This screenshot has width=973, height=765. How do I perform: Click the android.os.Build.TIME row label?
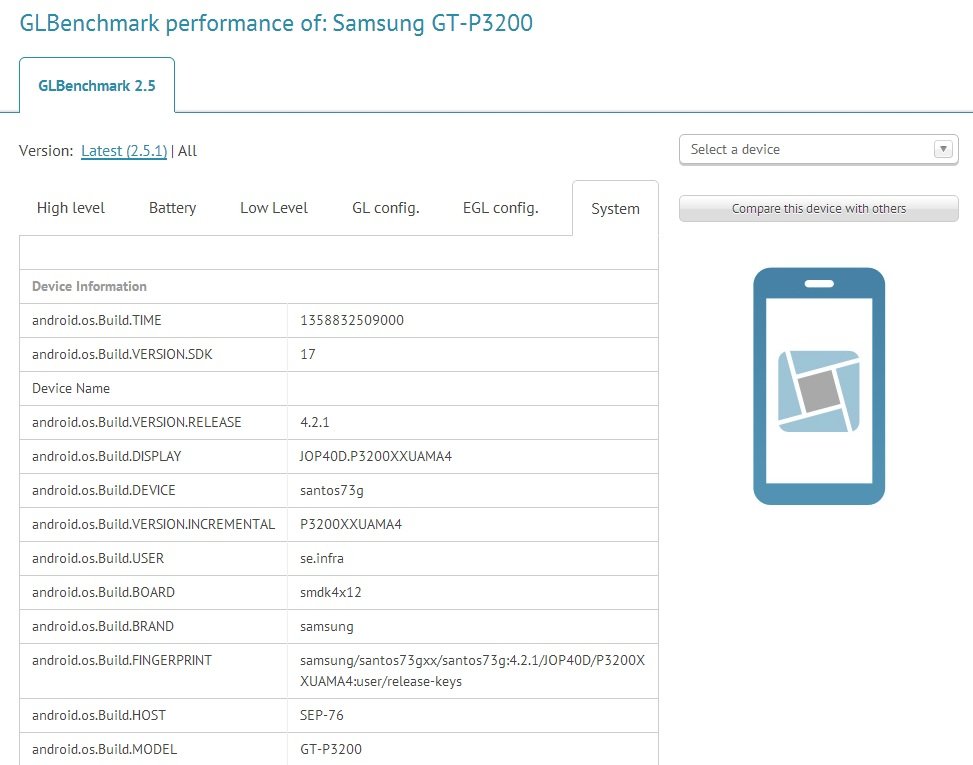(97, 320)
